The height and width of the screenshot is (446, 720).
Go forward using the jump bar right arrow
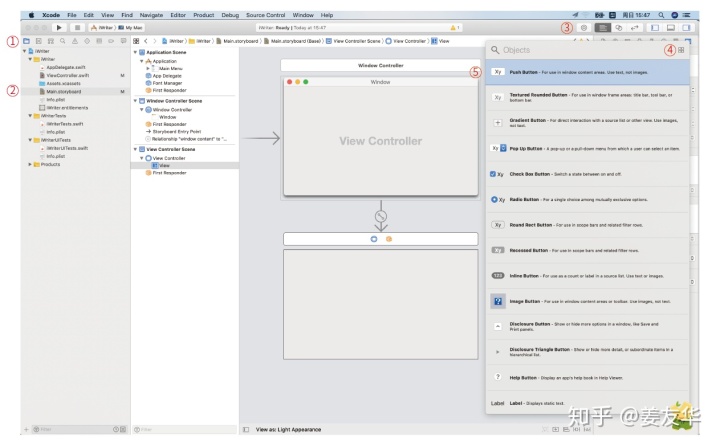coord(155,41)
